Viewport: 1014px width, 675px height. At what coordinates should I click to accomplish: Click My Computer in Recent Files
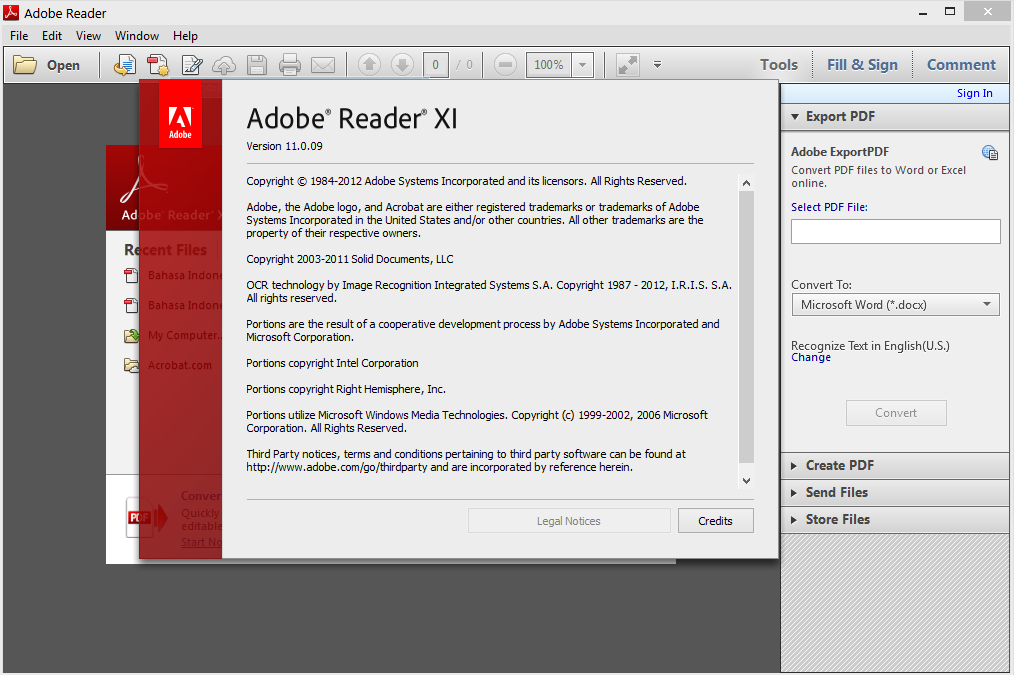point(184,336)
